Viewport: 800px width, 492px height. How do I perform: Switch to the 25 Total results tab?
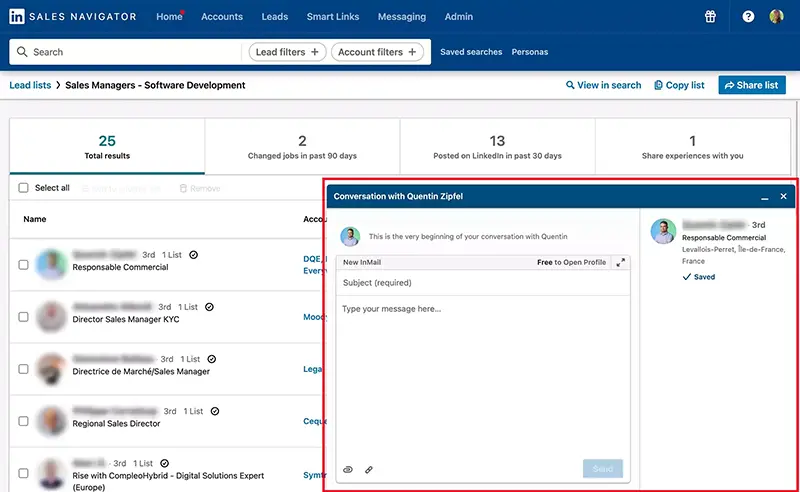point(107,146)
